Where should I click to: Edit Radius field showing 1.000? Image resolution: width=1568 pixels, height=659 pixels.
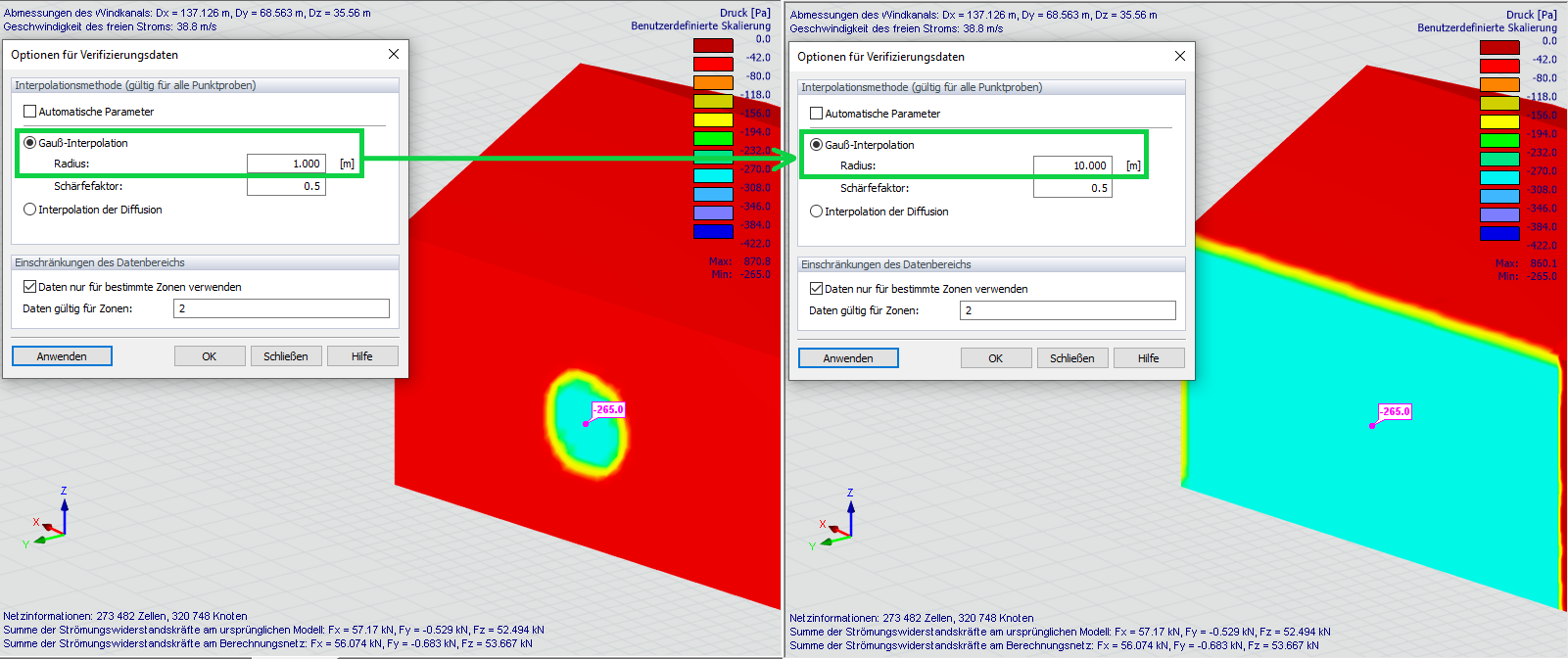coord(286,164)
